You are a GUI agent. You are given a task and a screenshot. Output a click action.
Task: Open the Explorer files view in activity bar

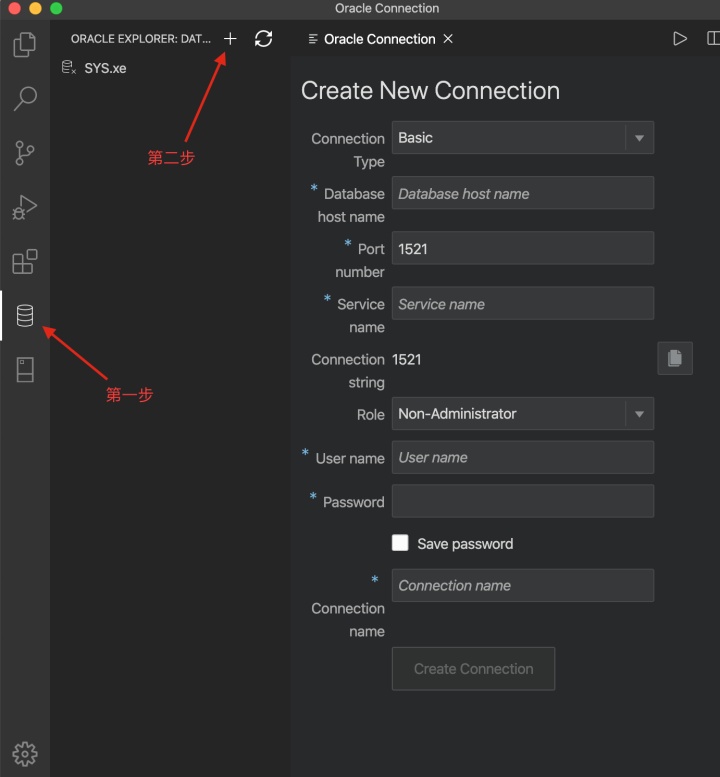pos(24,45)
